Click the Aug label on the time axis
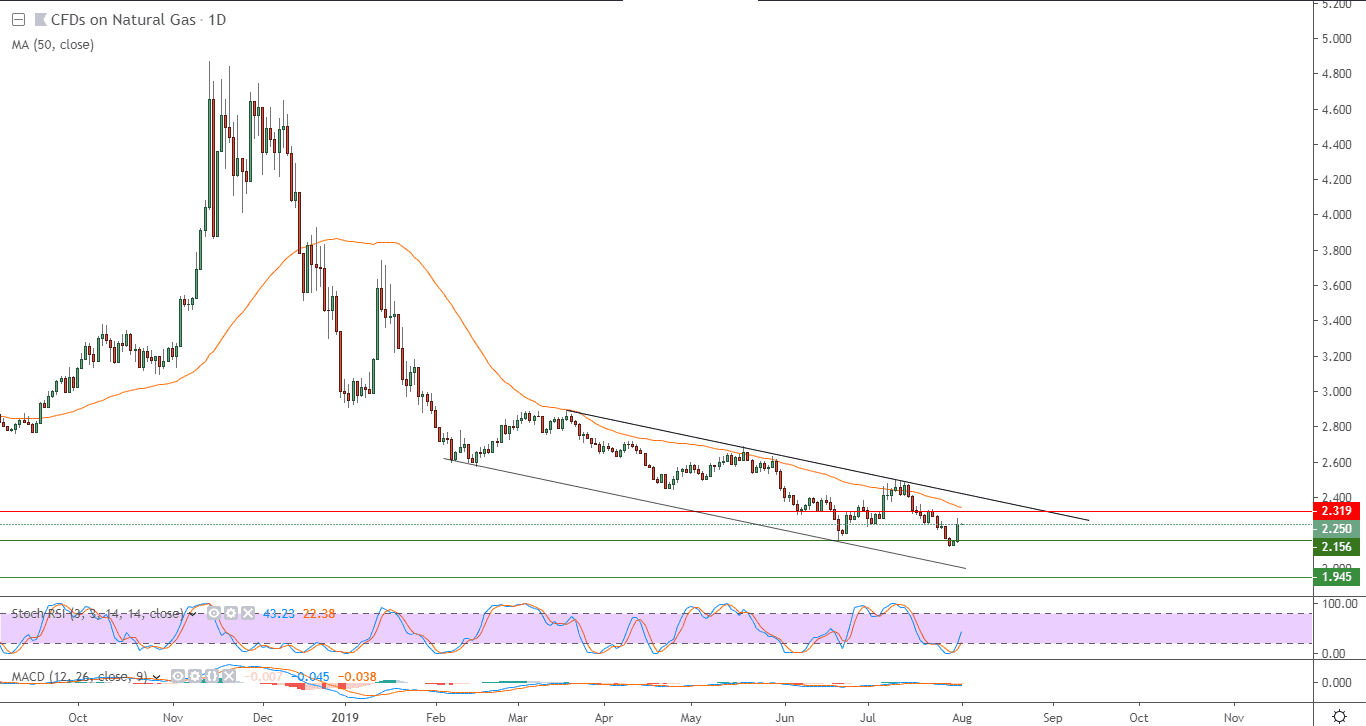The image size is (1366, 726). [961, 717]
